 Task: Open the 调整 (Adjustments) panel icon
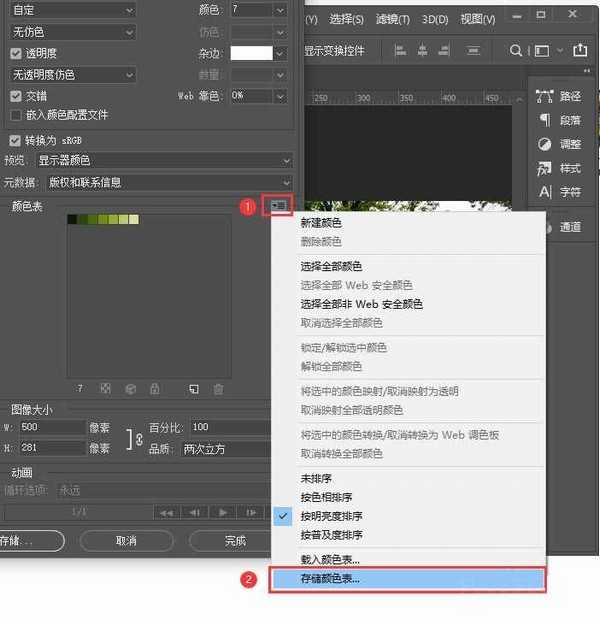545,143
